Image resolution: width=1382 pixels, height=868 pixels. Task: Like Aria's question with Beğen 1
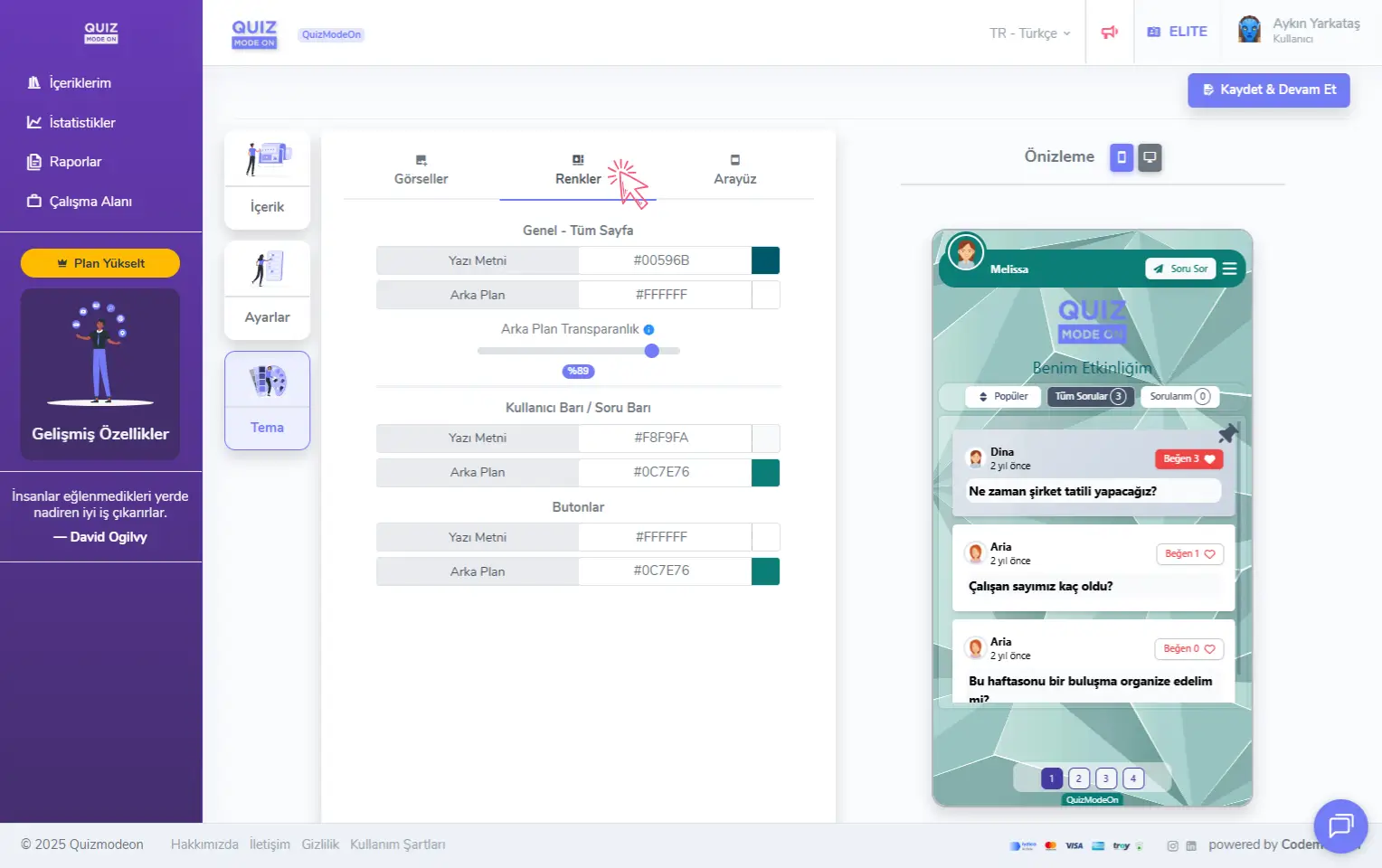point(1189,554)
